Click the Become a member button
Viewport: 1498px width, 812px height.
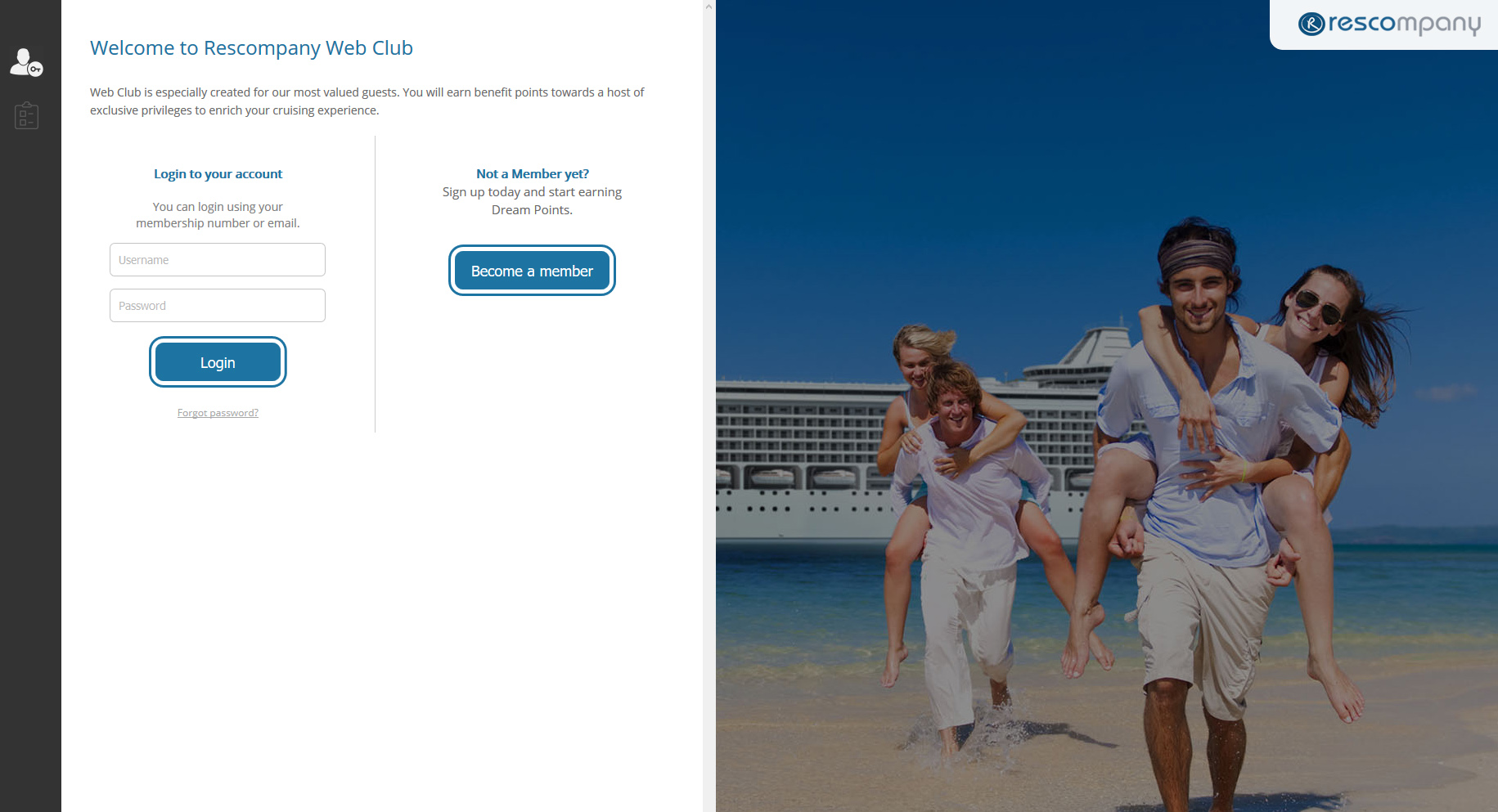[x=532, y=271]
